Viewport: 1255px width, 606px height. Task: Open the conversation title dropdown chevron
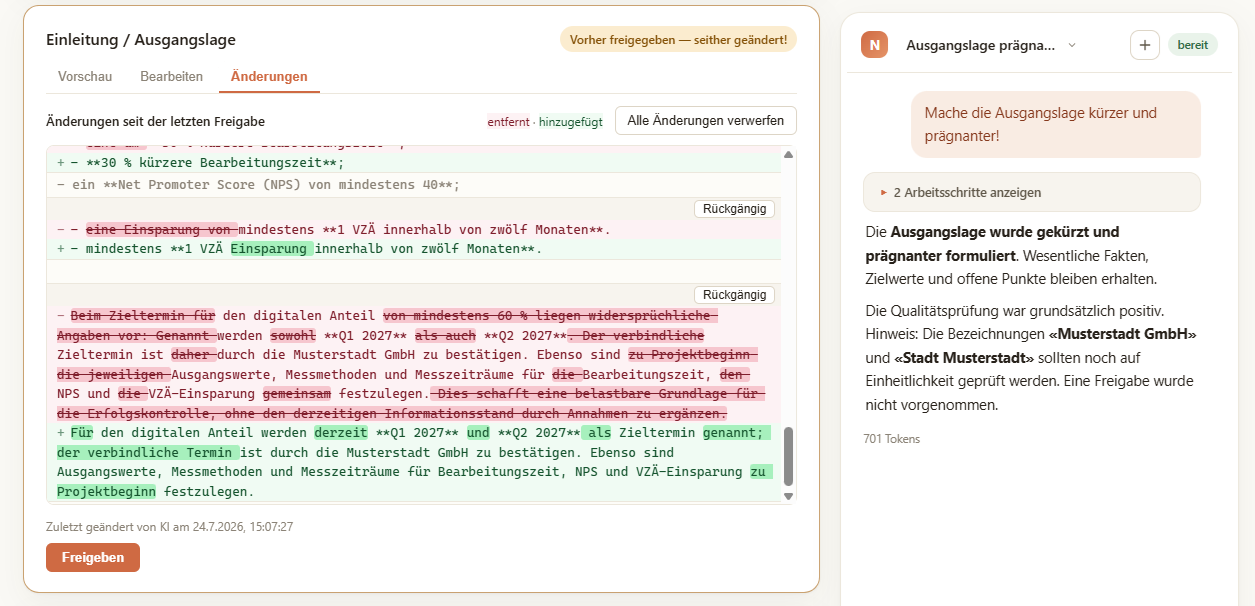1072,45
